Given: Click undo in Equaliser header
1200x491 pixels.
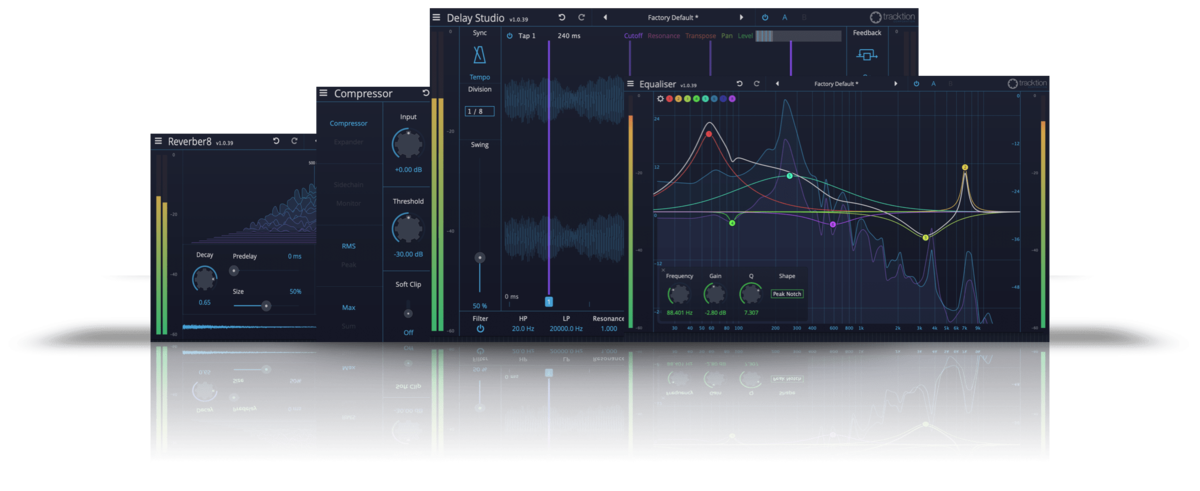Looking at the screenshot, I should (739, 84).
